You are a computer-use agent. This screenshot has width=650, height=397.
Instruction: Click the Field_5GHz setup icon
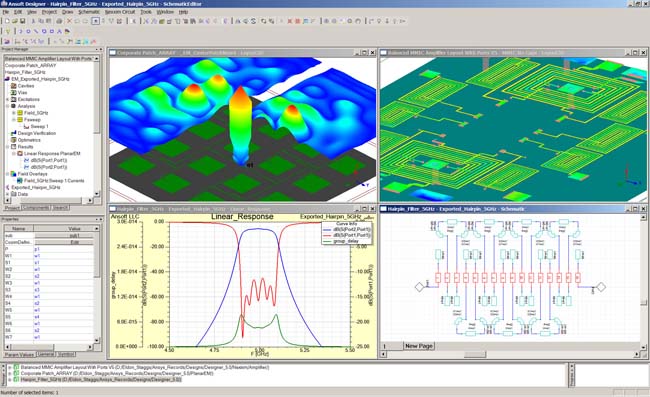pyautogui.click(x=19, y=113)
